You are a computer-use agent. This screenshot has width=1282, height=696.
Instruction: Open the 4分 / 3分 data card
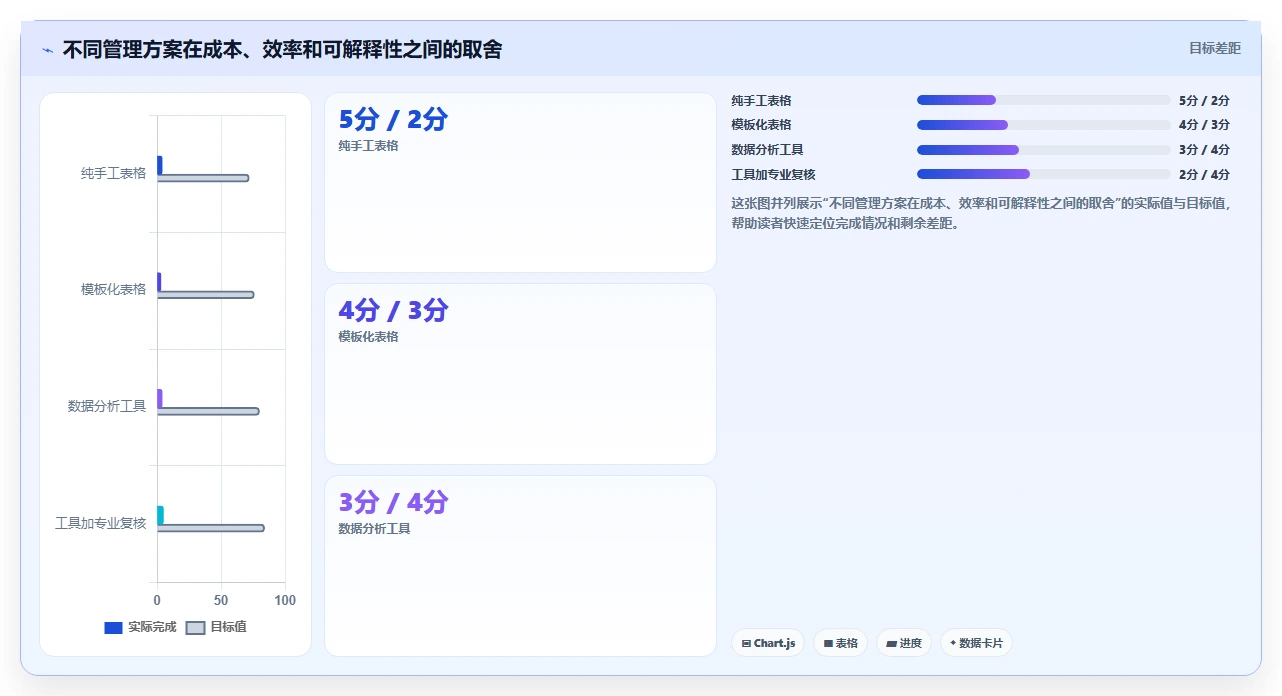click(520, 374)
